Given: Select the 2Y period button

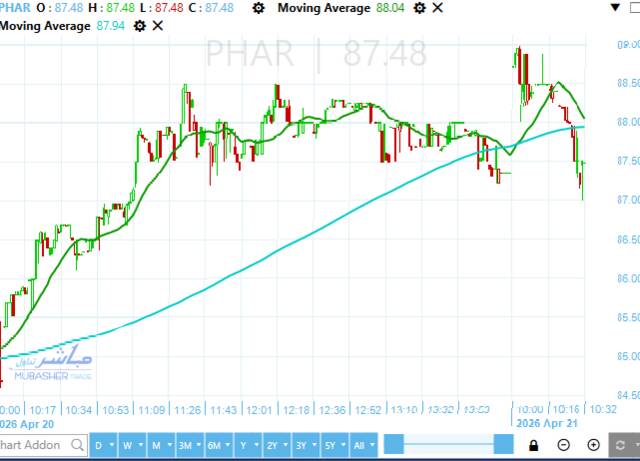Looking at the screenshot, I should coord(272,445).
